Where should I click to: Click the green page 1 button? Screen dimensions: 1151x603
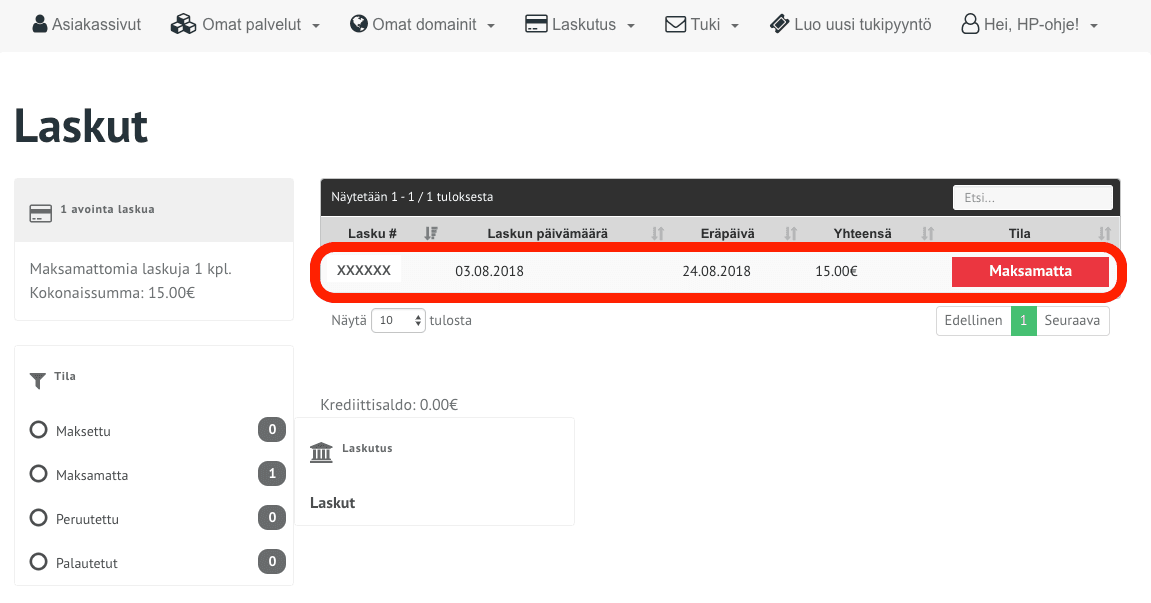click(1023, 321)
